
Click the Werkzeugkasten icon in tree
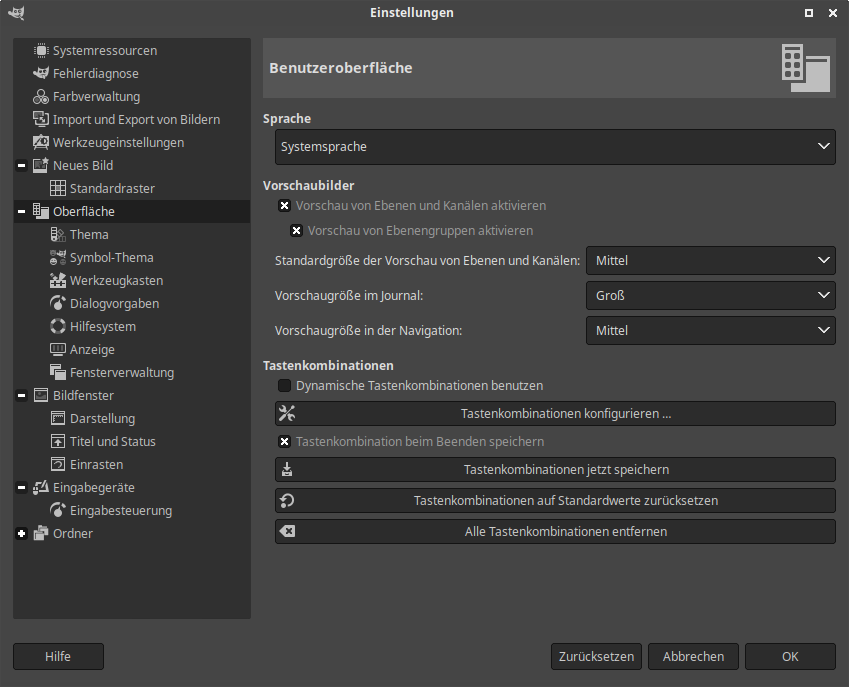(x=58, y=281)
